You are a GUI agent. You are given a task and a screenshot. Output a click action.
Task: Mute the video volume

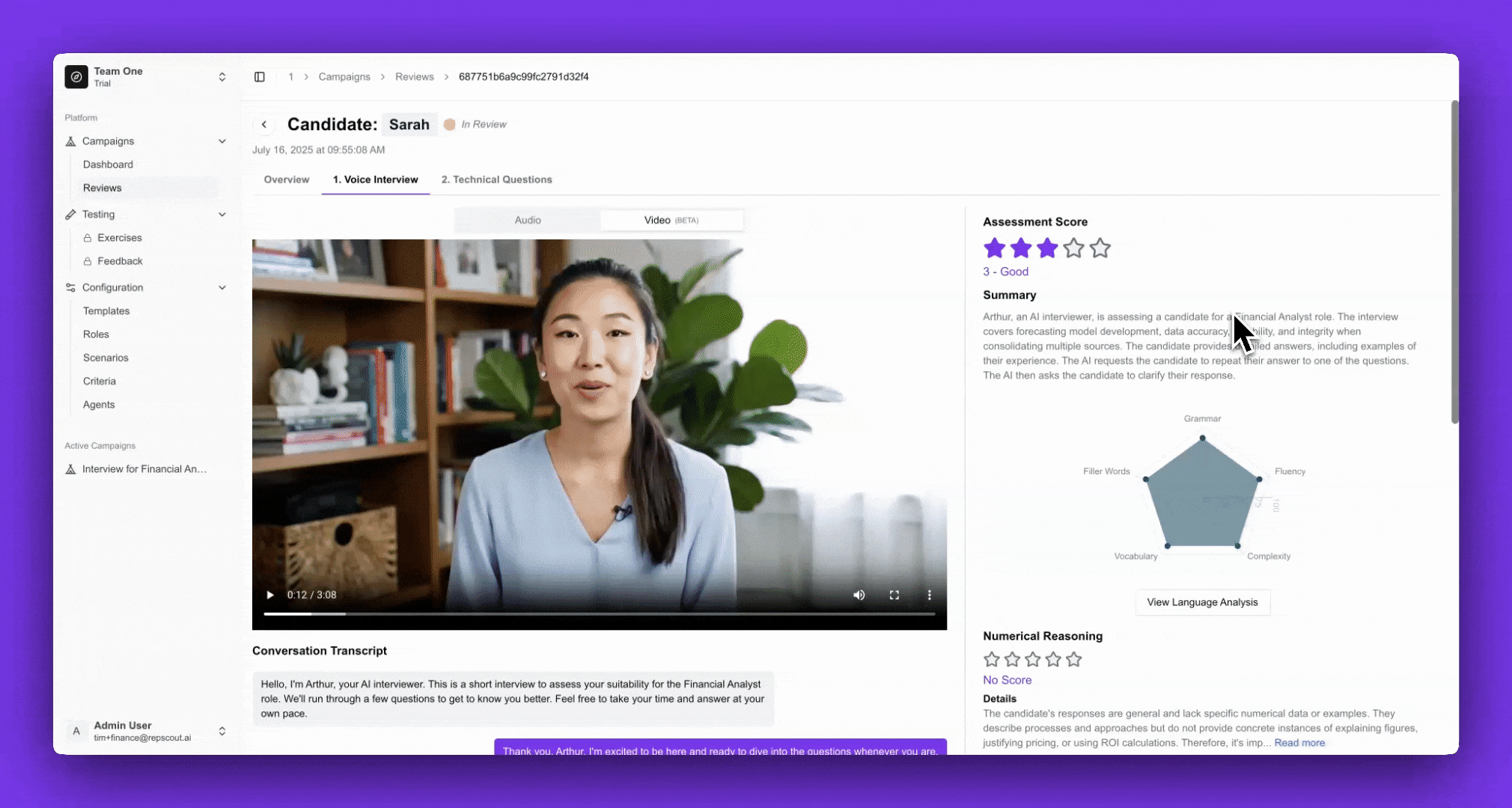coord(859,596)
